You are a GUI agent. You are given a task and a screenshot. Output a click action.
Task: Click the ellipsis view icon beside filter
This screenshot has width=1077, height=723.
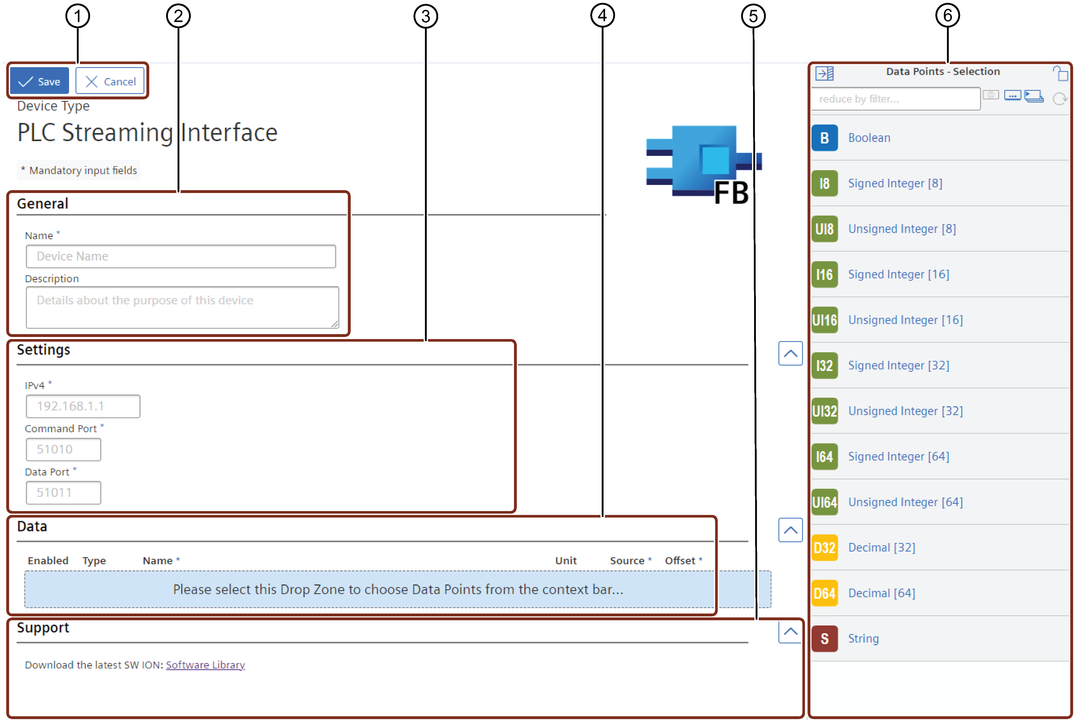pyautogui.click(x=1012, y=95)
